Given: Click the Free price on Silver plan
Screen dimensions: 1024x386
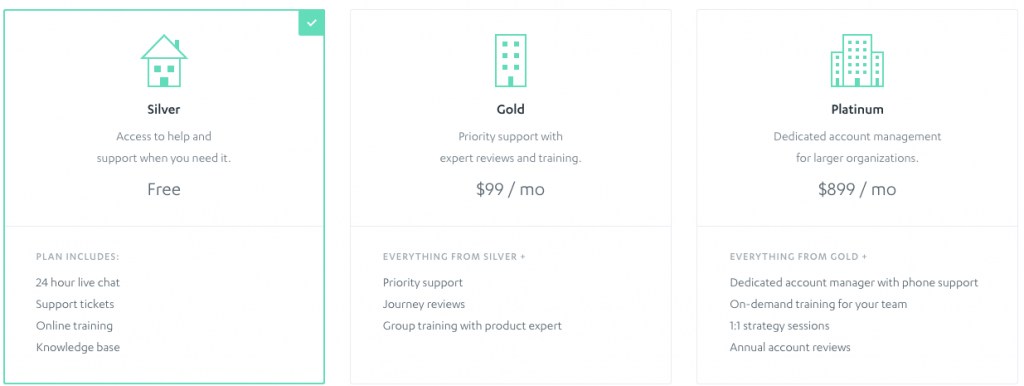Looking at the screenshot, I should (x=164, y=189).
